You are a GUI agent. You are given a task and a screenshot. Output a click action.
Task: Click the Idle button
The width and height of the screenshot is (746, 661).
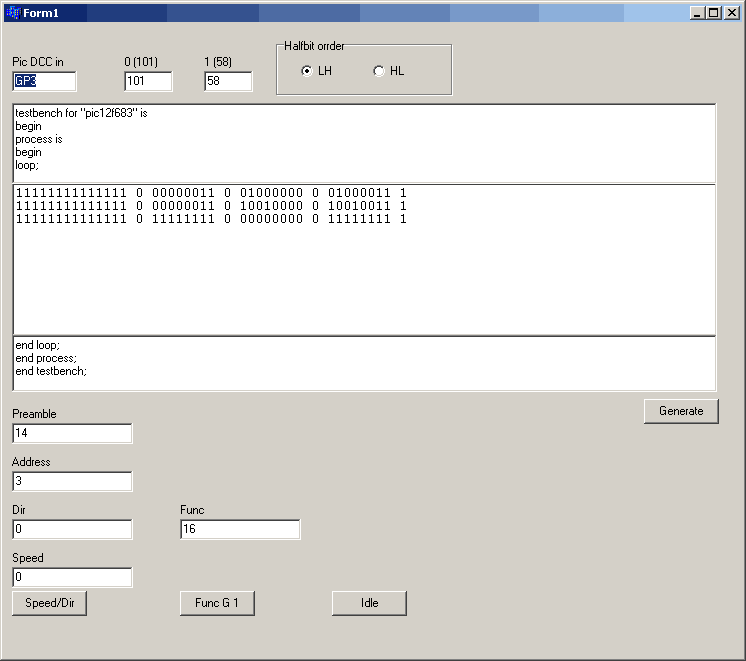369,603
